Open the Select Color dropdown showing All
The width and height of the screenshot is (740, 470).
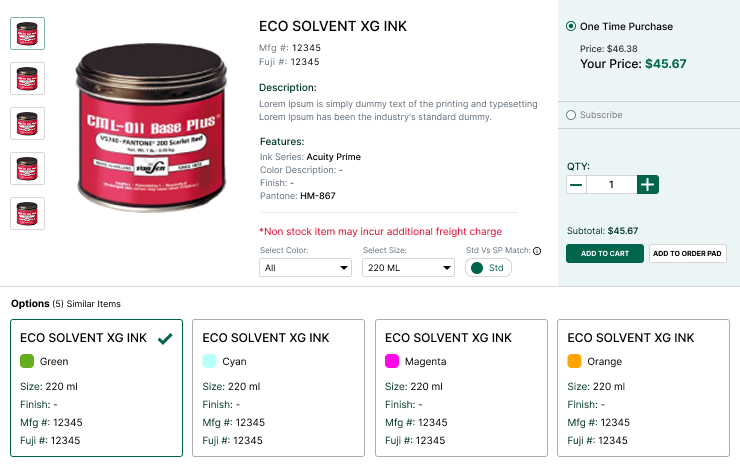[x=305, y=268]
